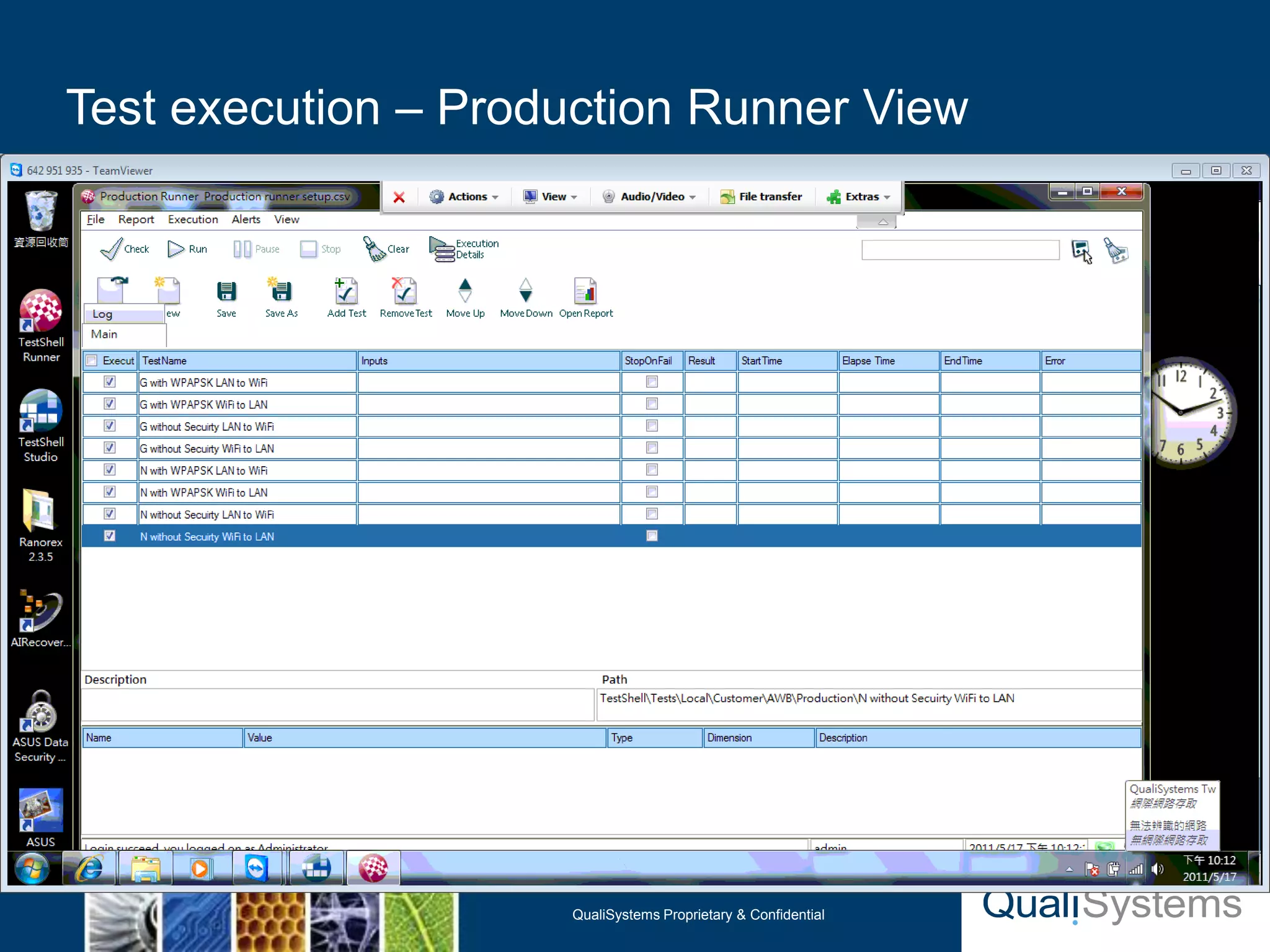This screenshot has height=952, width=1270.
Task: Open the File menu
Action: (95, 219)
